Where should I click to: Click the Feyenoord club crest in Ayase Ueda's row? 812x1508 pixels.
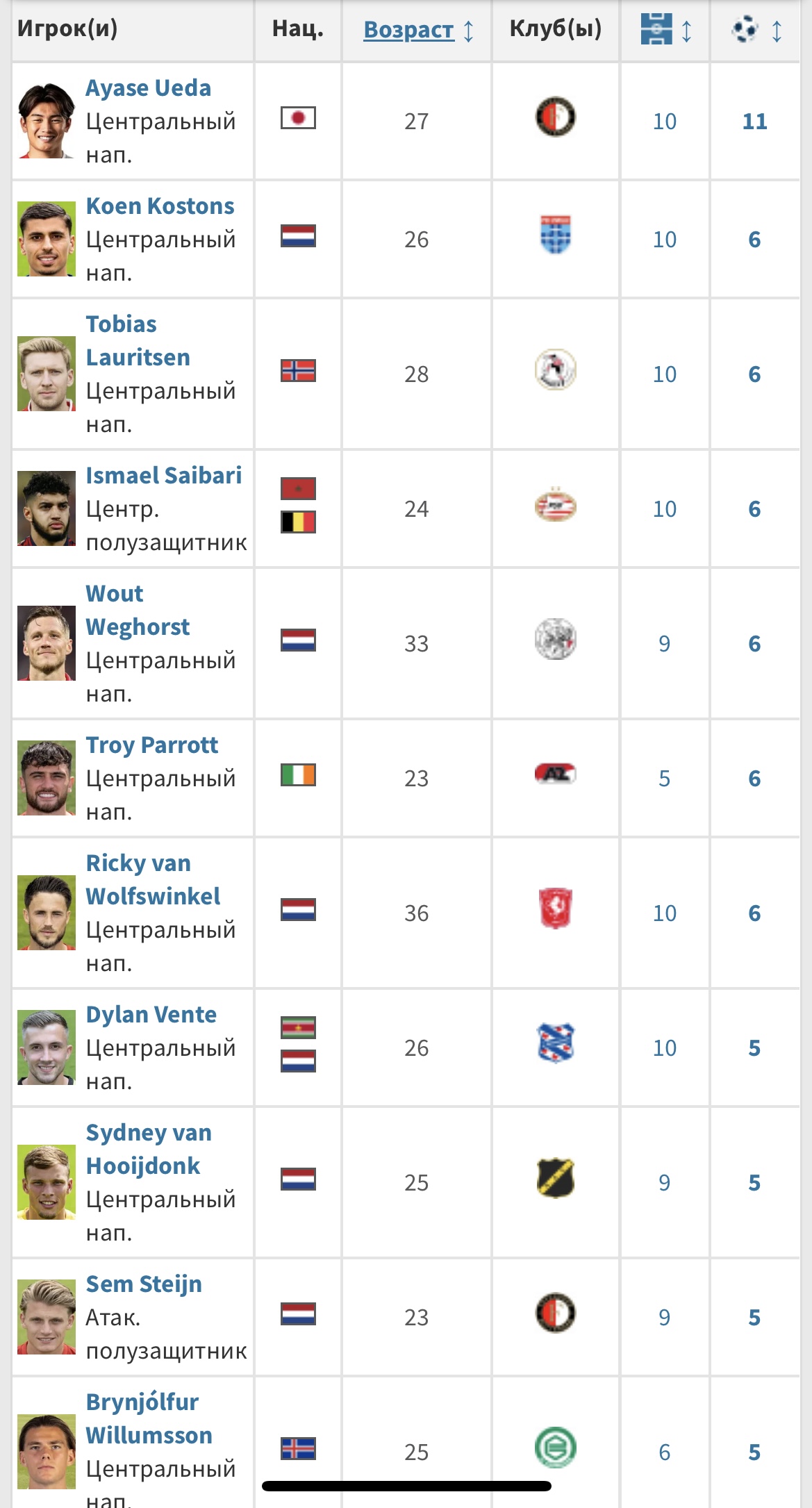pyautogui.click(x=555, y=117)
